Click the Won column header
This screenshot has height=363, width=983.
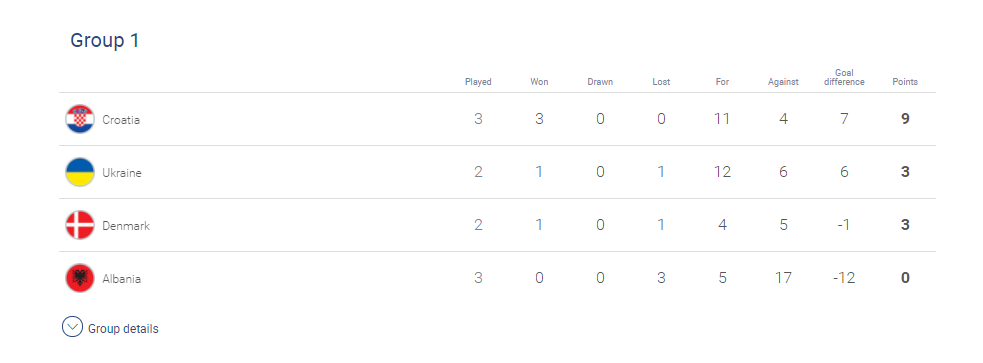click(539, 82)
